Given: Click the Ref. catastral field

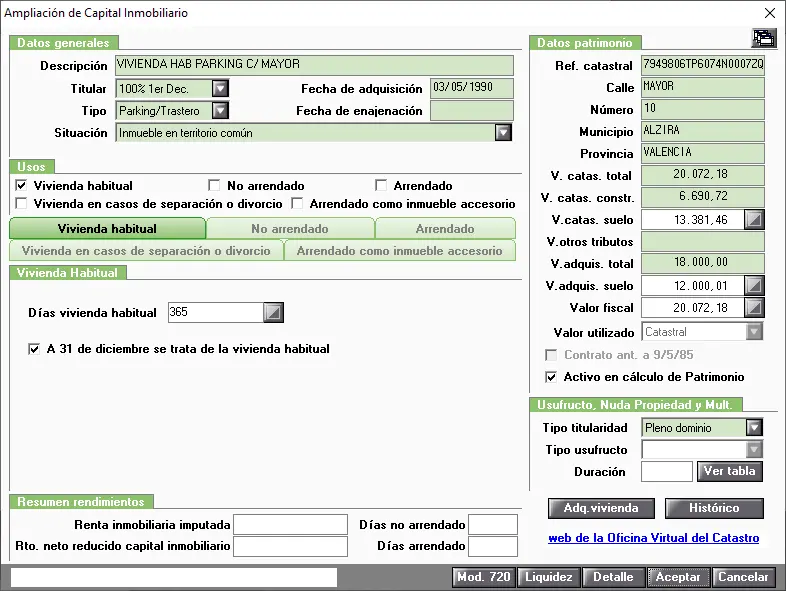Looking at the screenshot, I should point(703,65).
